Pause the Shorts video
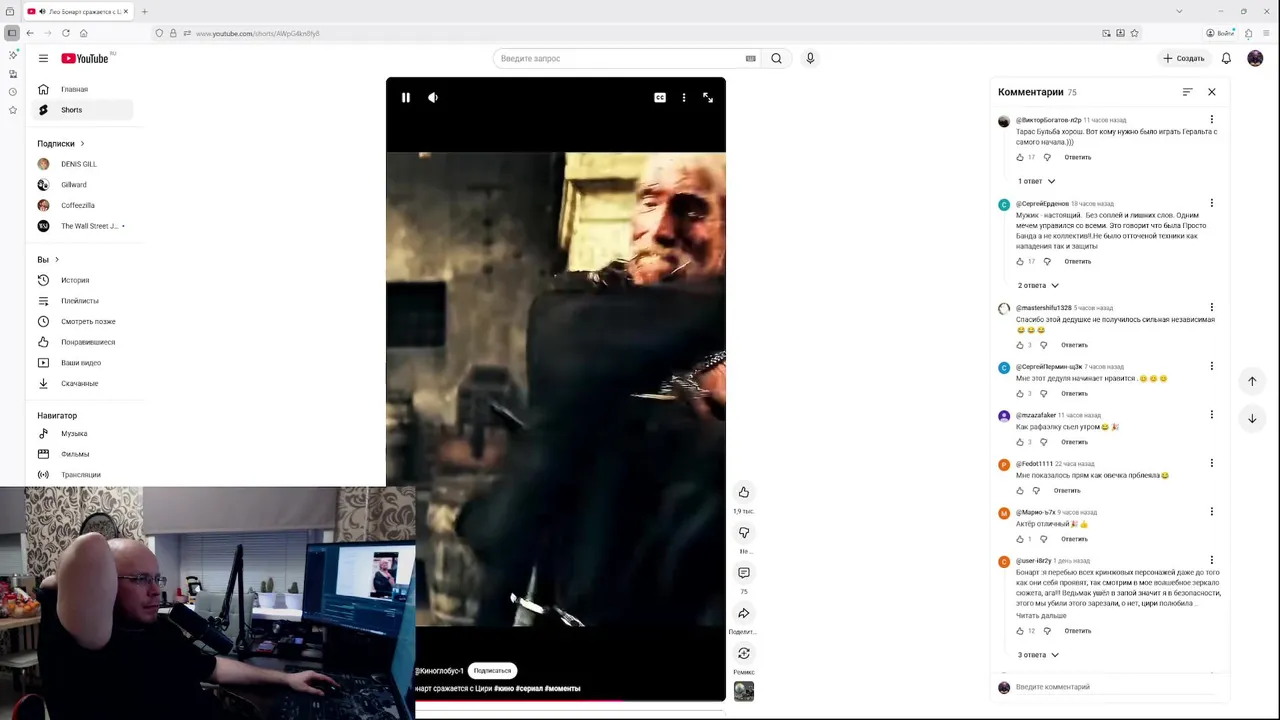Viewport: 1280px width, 720px height. (405, 98)
